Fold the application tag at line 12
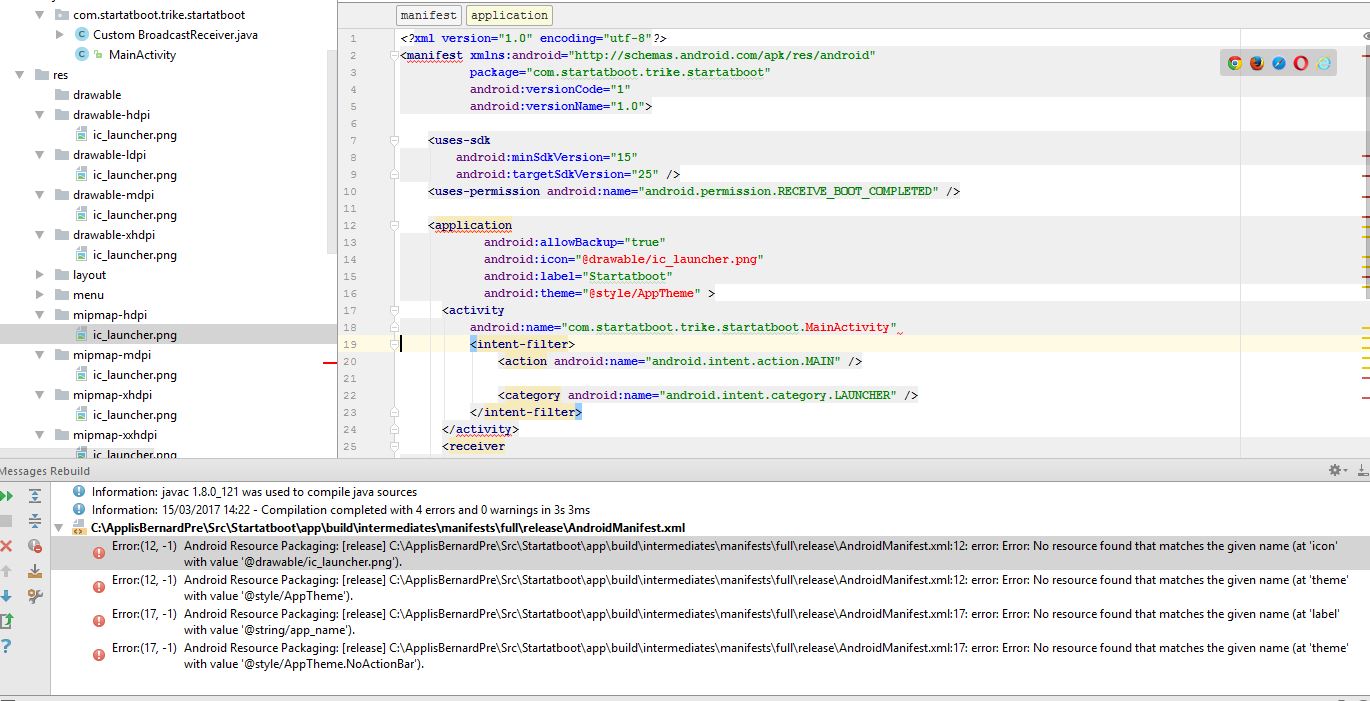 [x=395, y=225]
